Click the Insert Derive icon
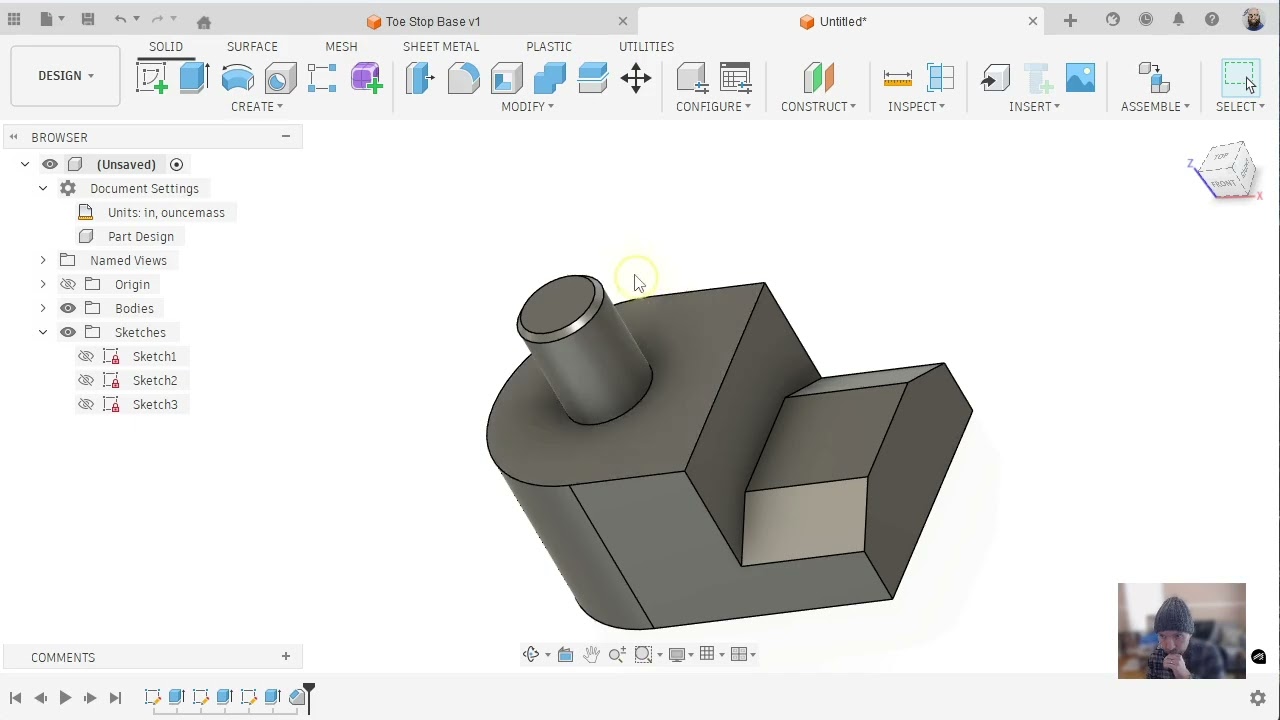1280x720 pixels. [995, 78]
